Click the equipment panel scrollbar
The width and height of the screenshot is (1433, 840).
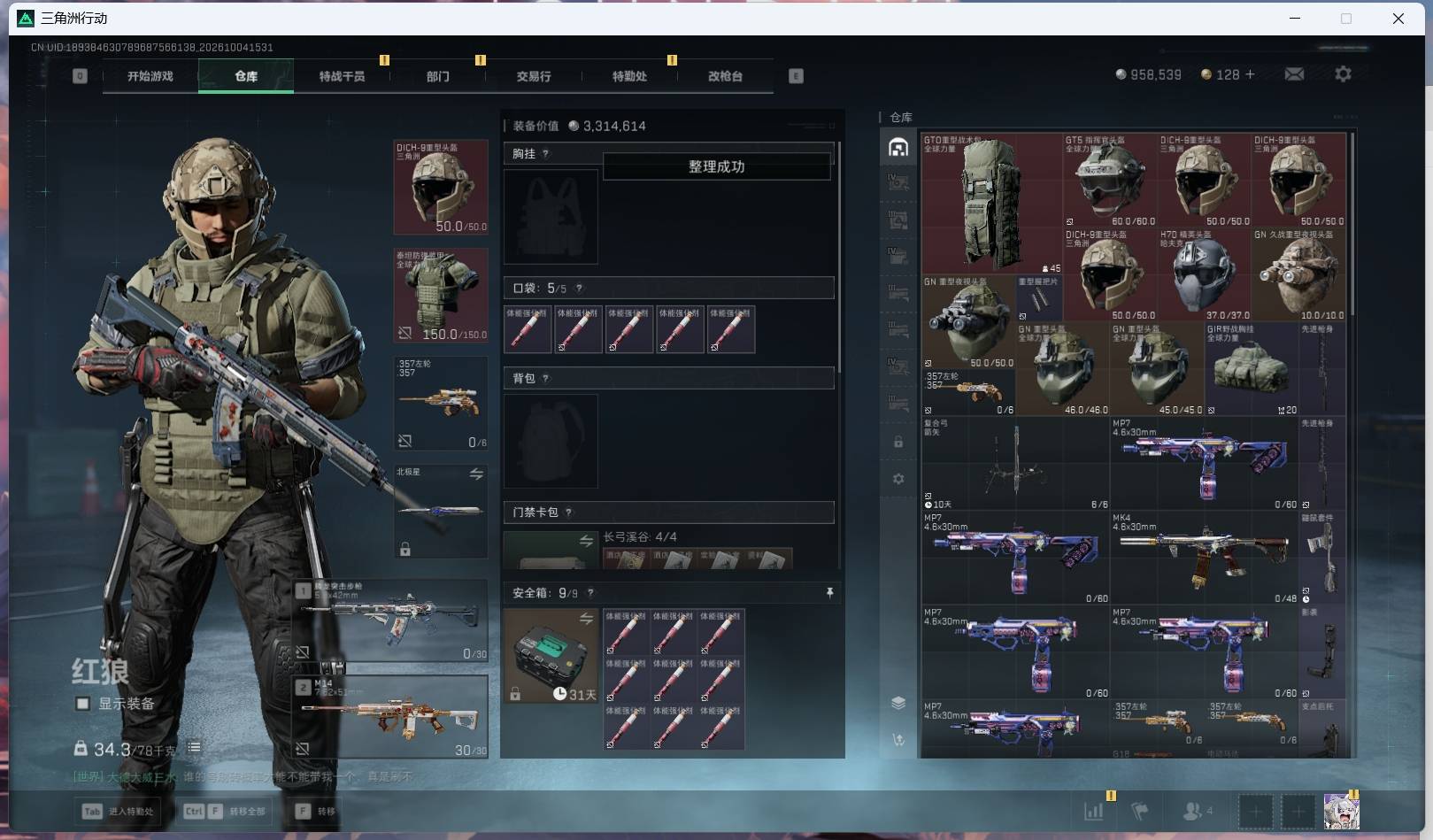(x=839, y=257)
